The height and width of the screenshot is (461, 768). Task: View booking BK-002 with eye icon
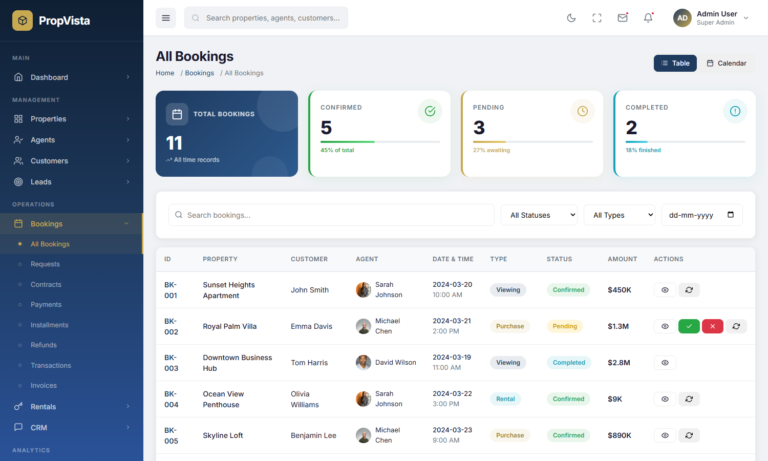[665, 326]
